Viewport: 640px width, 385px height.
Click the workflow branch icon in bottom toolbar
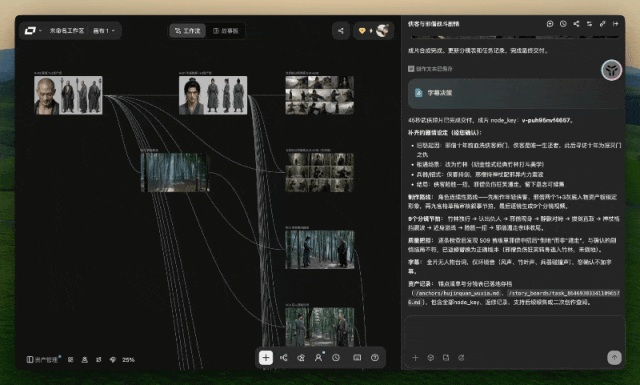click(284, 358)
